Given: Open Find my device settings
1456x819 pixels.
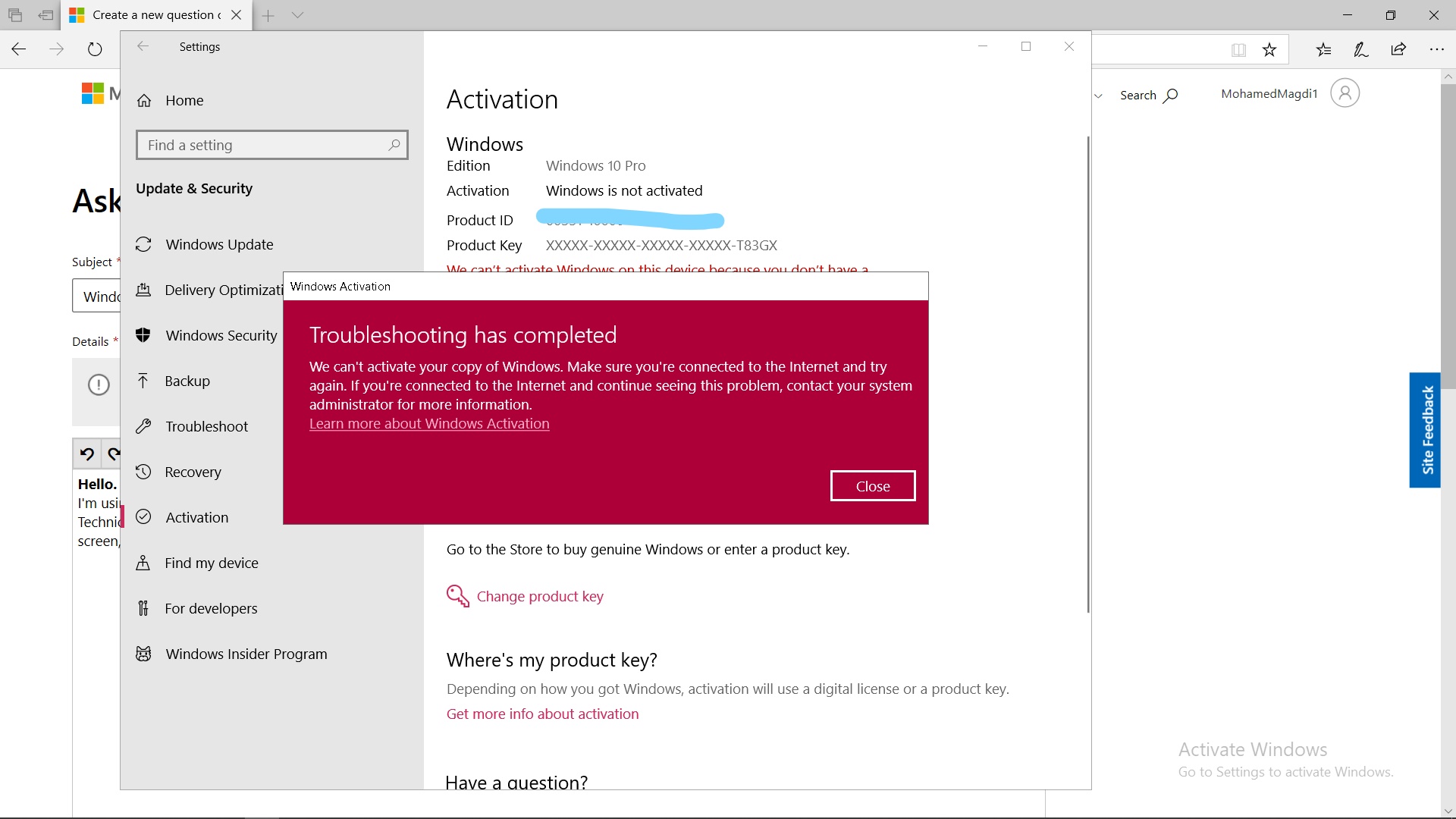Looking at the screenshot, I should tap(212, 563).
